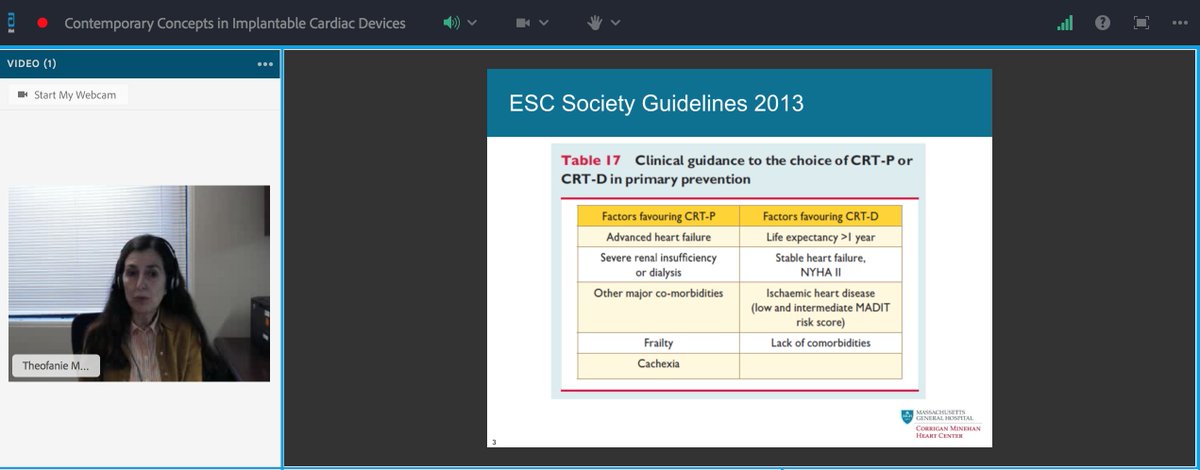This screenshot has height=470, width=1200.
Task: Click slide title ESC Society Guidelines 2013
Action: point(656,103)
